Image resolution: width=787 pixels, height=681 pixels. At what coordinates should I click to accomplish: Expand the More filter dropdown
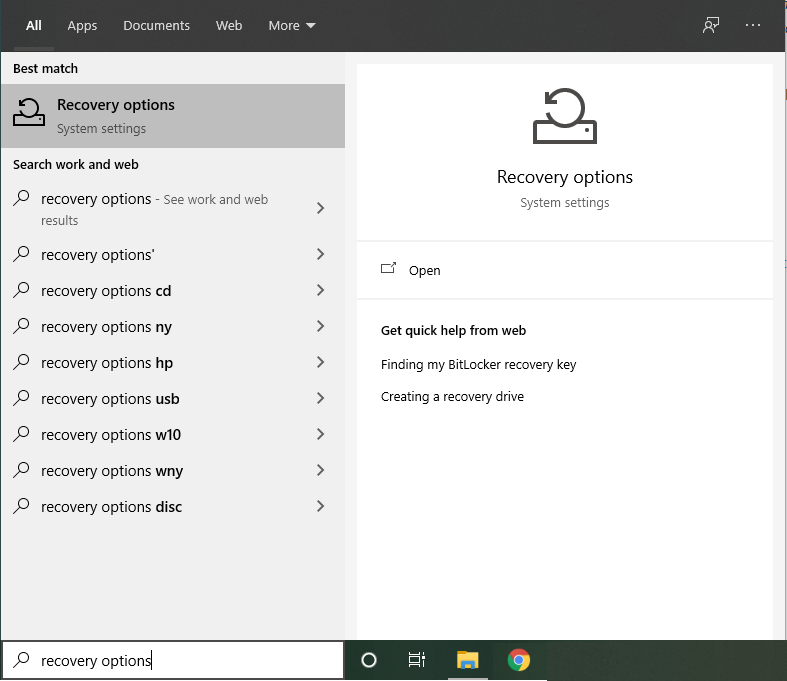pos(291,26)
